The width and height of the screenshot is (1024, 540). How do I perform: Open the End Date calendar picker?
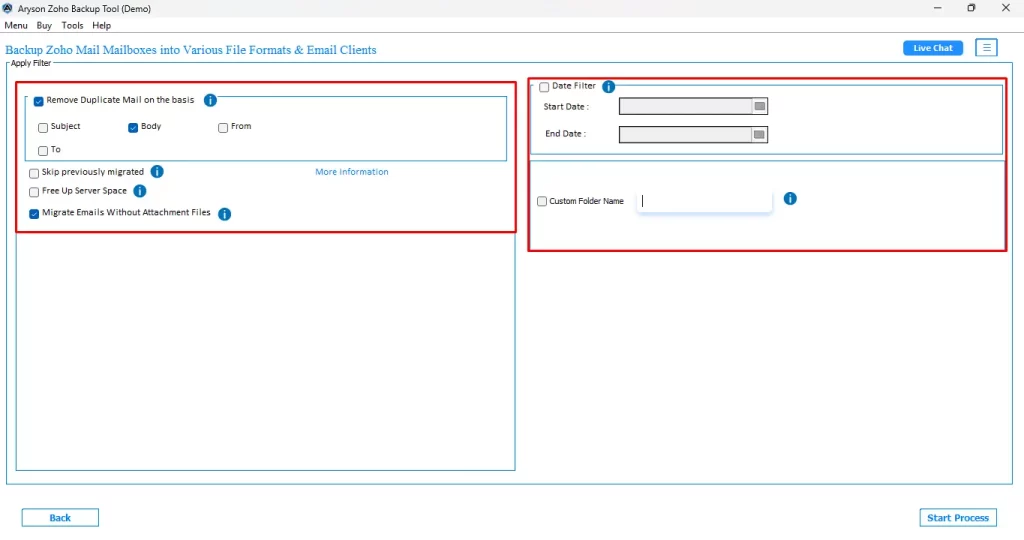coord(760,135)
